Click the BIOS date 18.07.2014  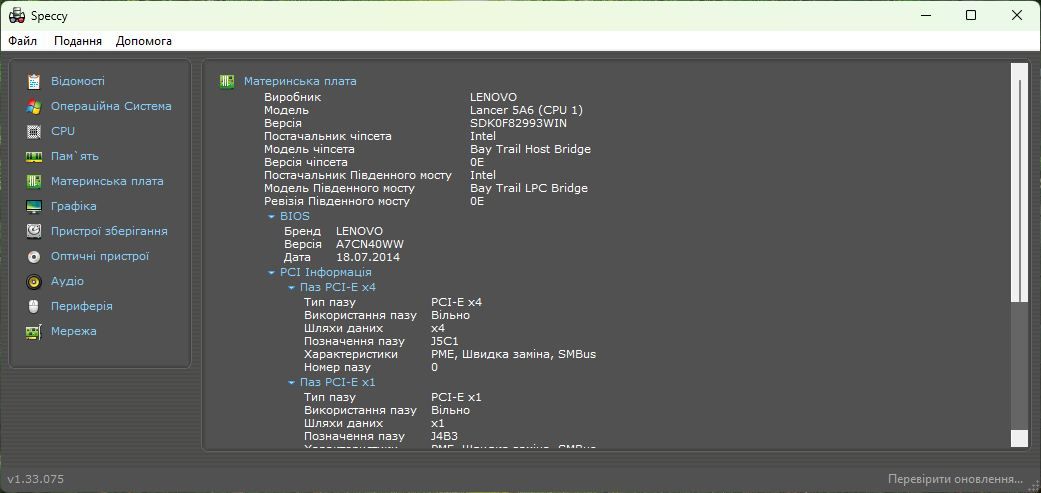point(368,257)
